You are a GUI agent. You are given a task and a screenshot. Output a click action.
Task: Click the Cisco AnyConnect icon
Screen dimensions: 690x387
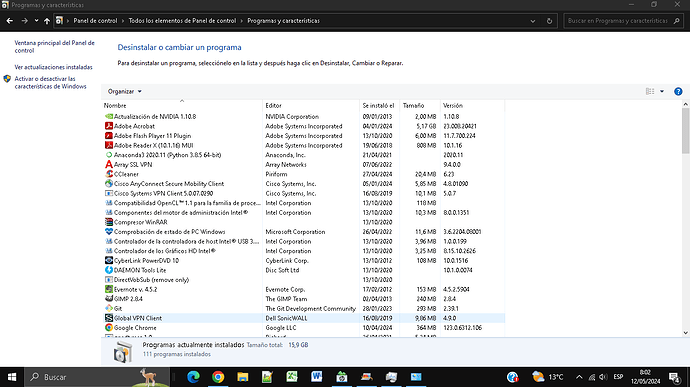pos(109,184)
